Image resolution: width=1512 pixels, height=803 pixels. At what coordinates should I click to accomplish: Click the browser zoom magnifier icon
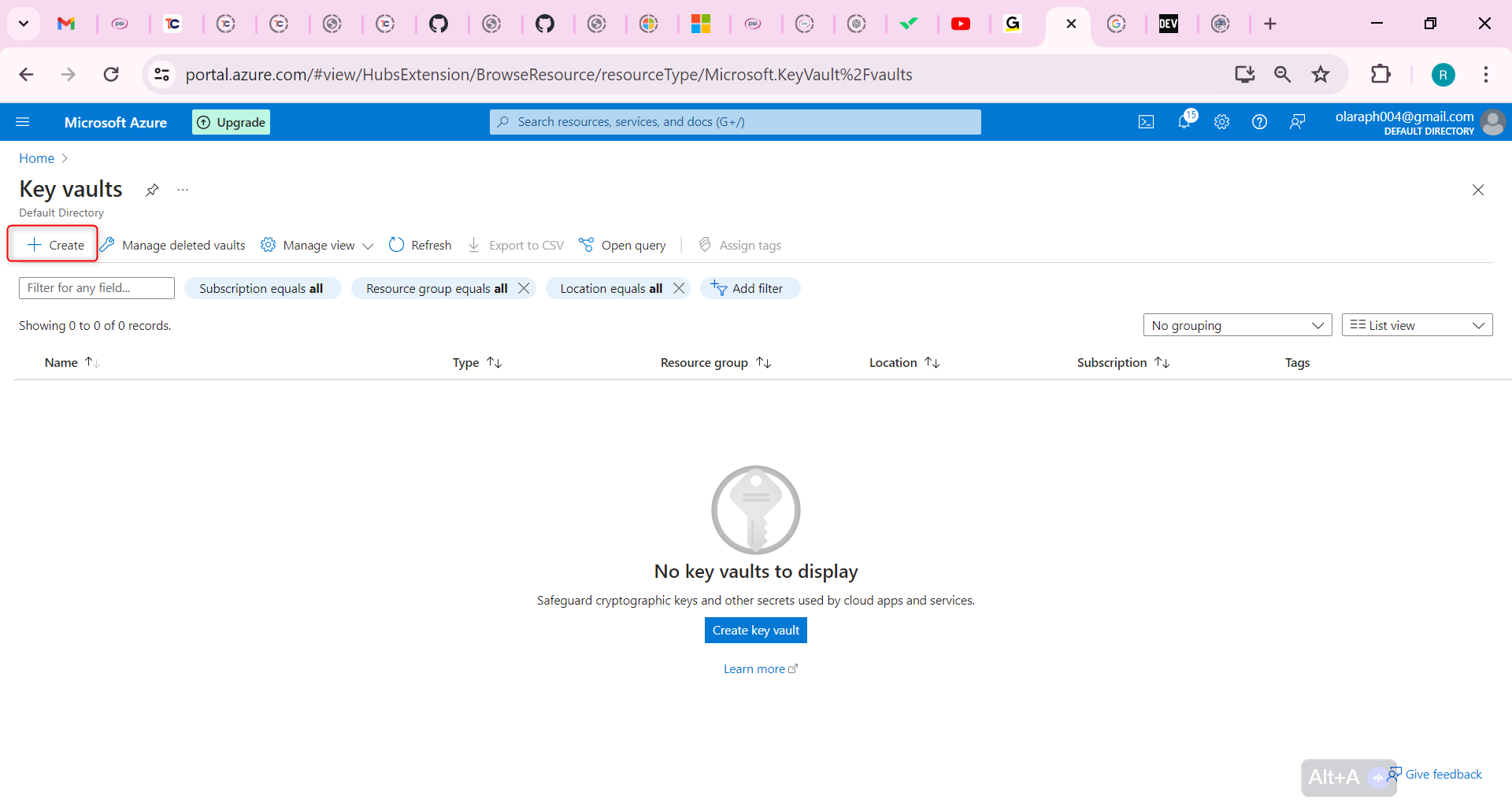tap(1283, 75)
